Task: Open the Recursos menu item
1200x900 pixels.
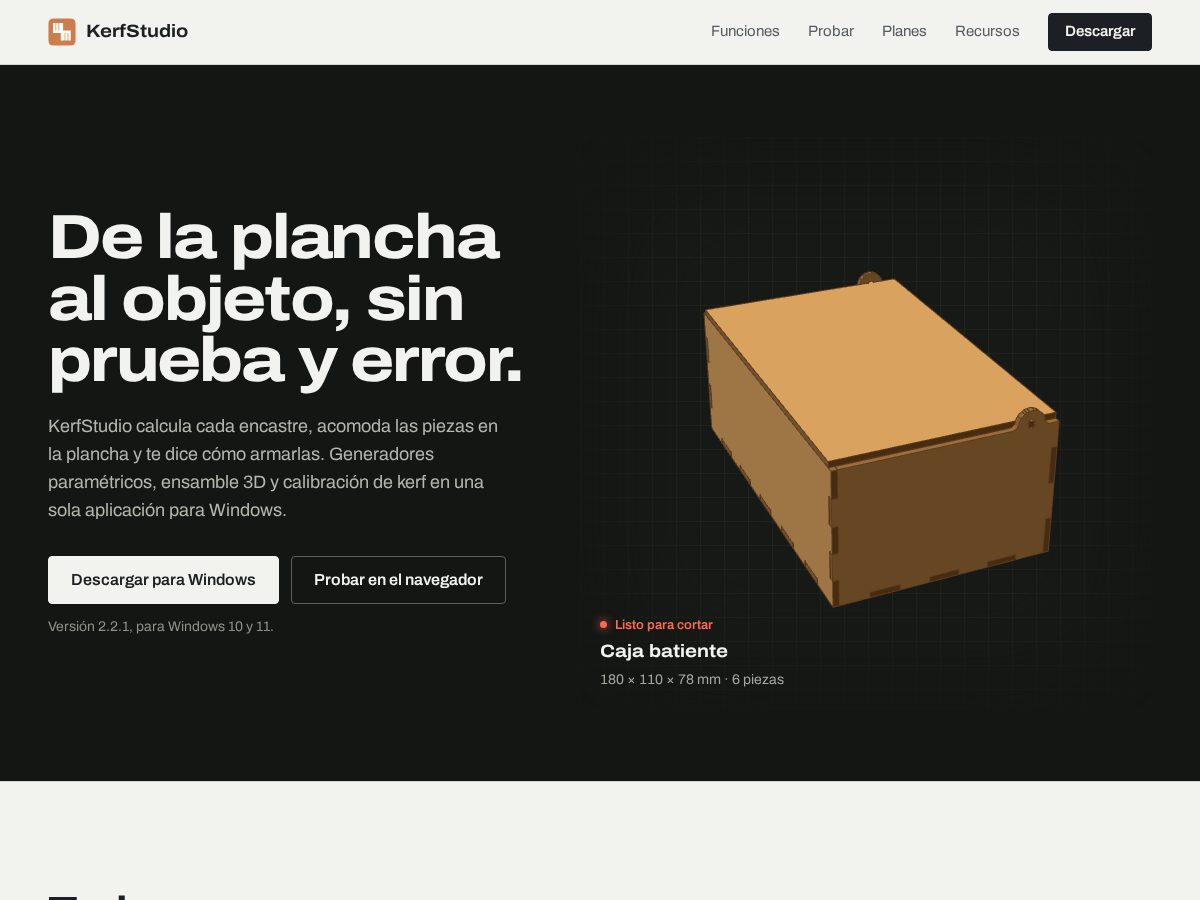Action: pyautogui.click(x=987, y=32)
